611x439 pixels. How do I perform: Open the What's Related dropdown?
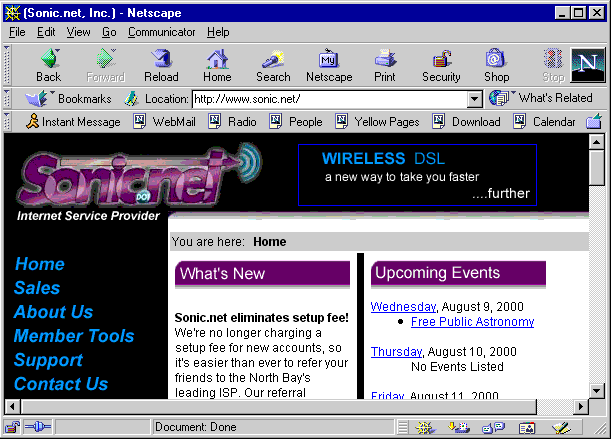541,98
